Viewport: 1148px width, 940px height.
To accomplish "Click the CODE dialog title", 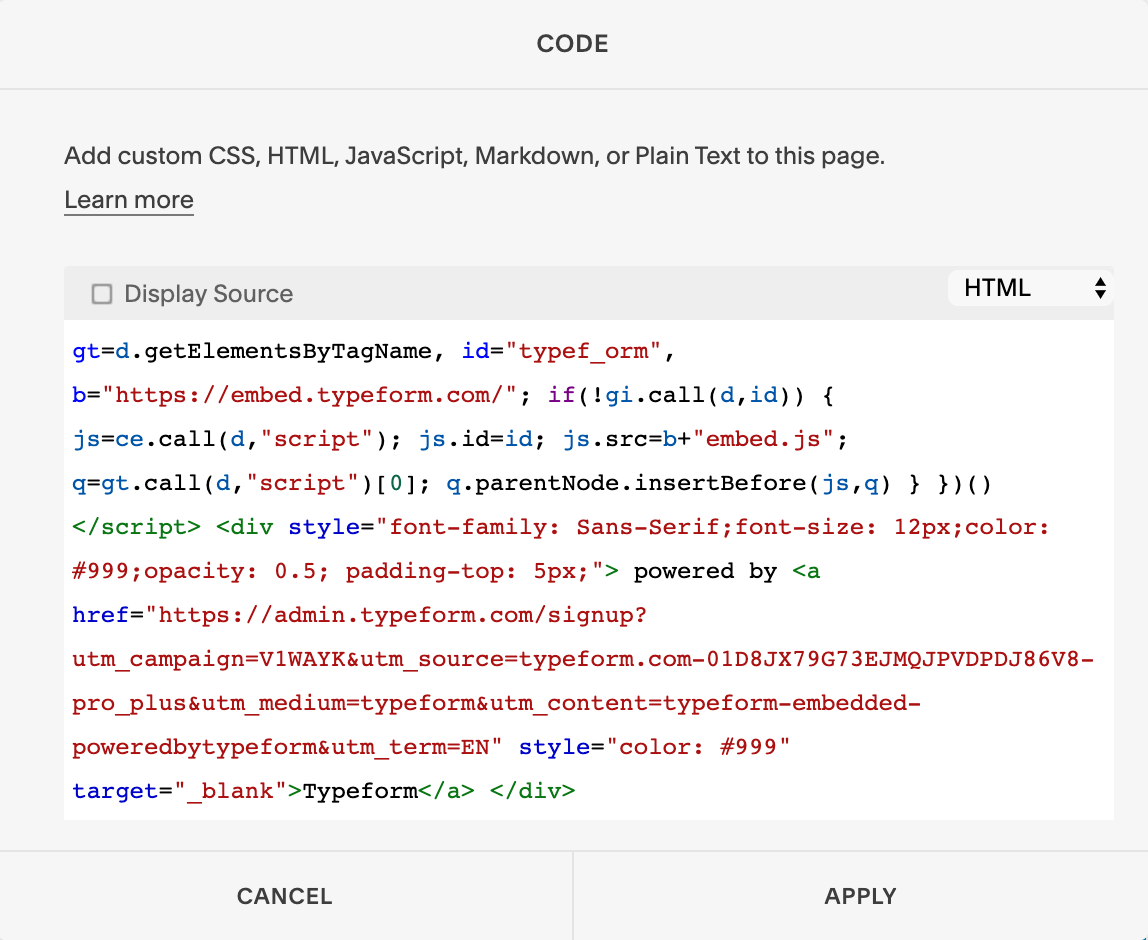I will click(573, 44).
